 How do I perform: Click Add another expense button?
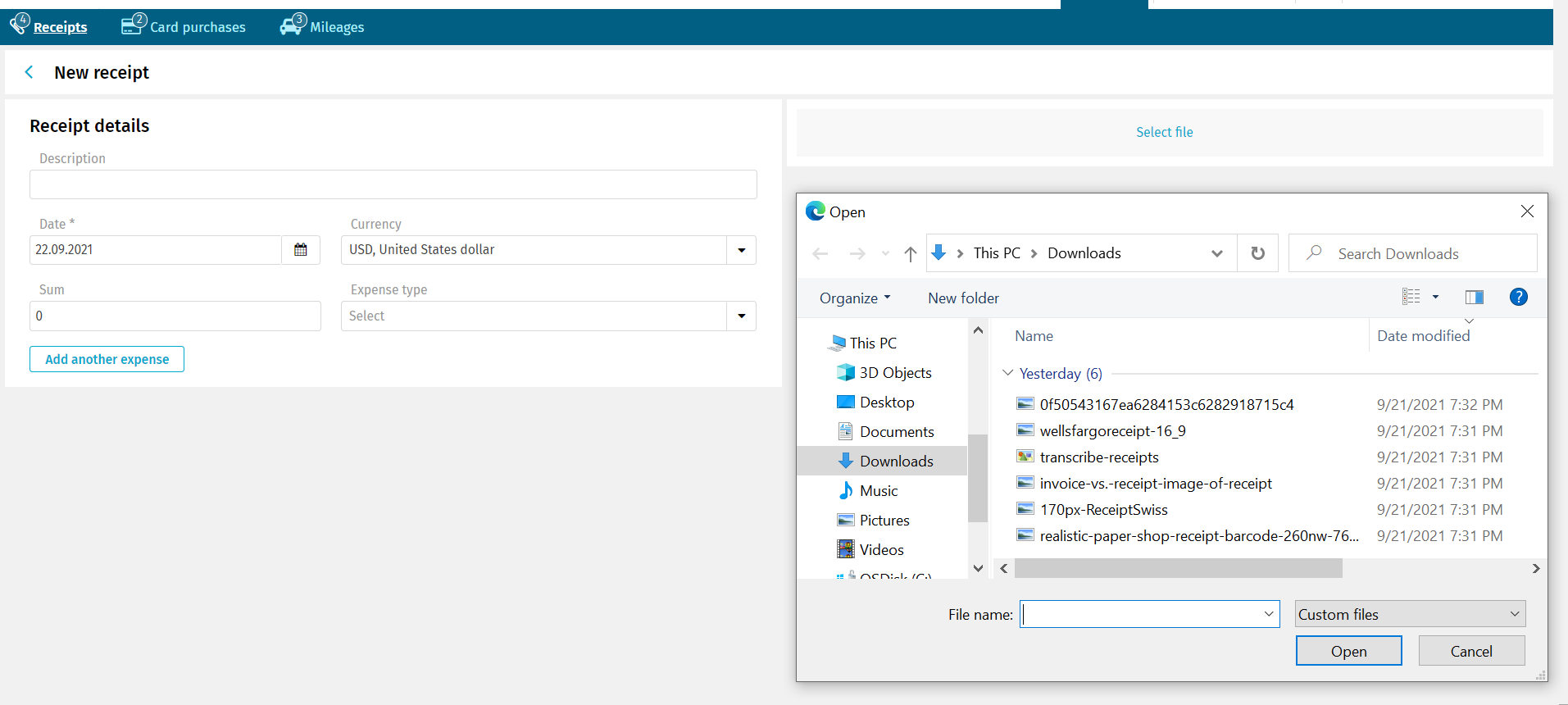click(x=107, y=359)
